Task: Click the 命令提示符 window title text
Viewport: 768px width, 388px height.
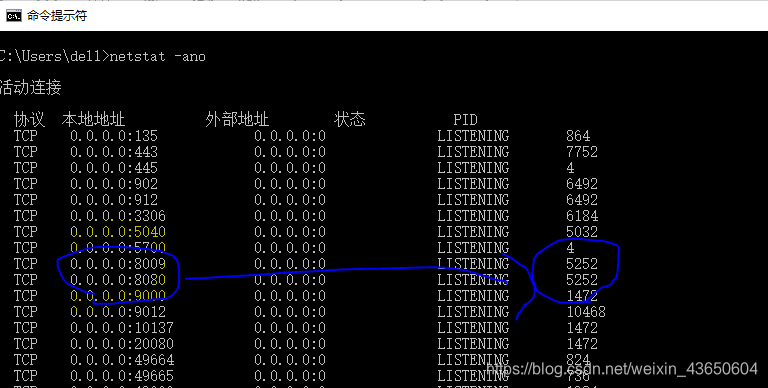Action: click(57, 16)
